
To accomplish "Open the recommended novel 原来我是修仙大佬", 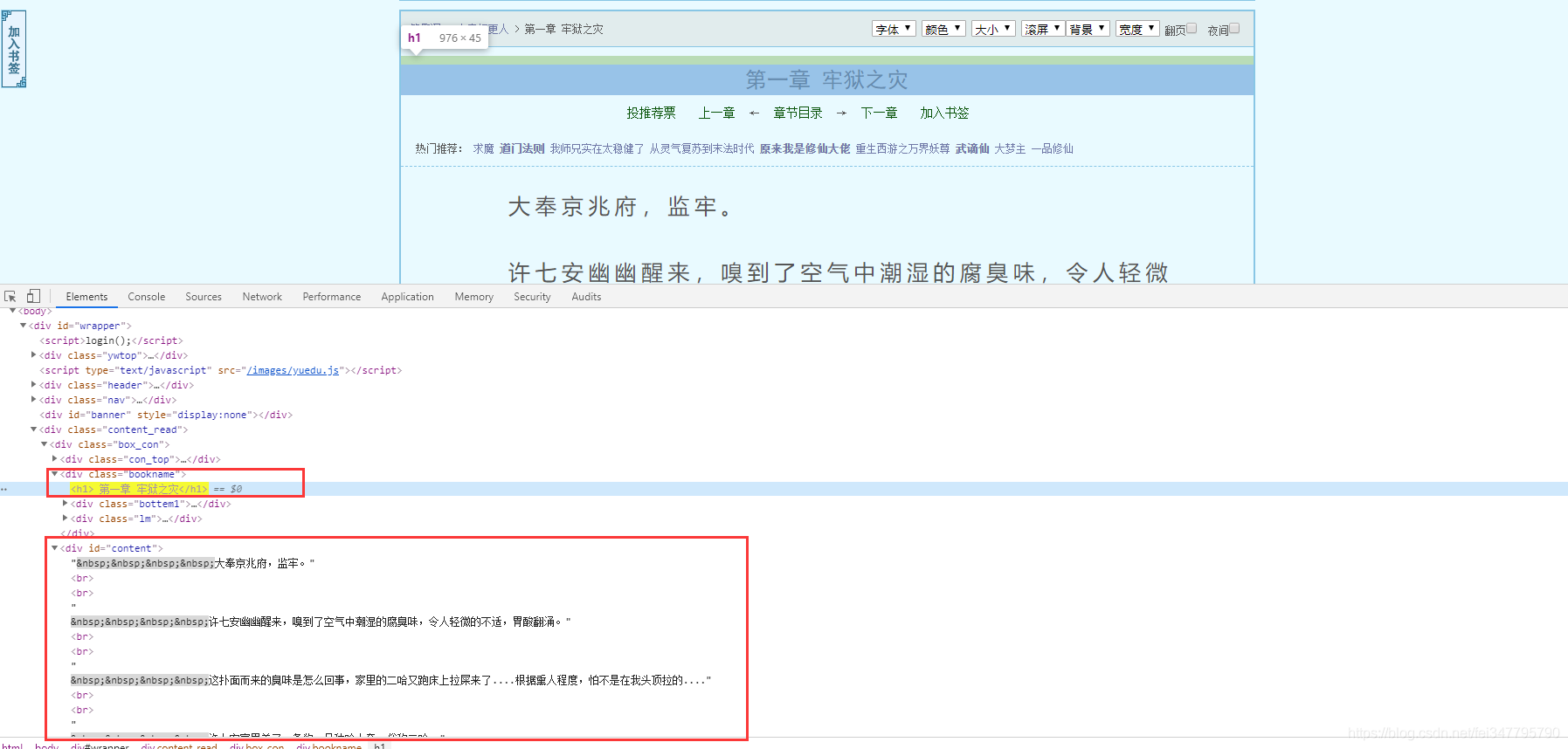I will [805, 148].
